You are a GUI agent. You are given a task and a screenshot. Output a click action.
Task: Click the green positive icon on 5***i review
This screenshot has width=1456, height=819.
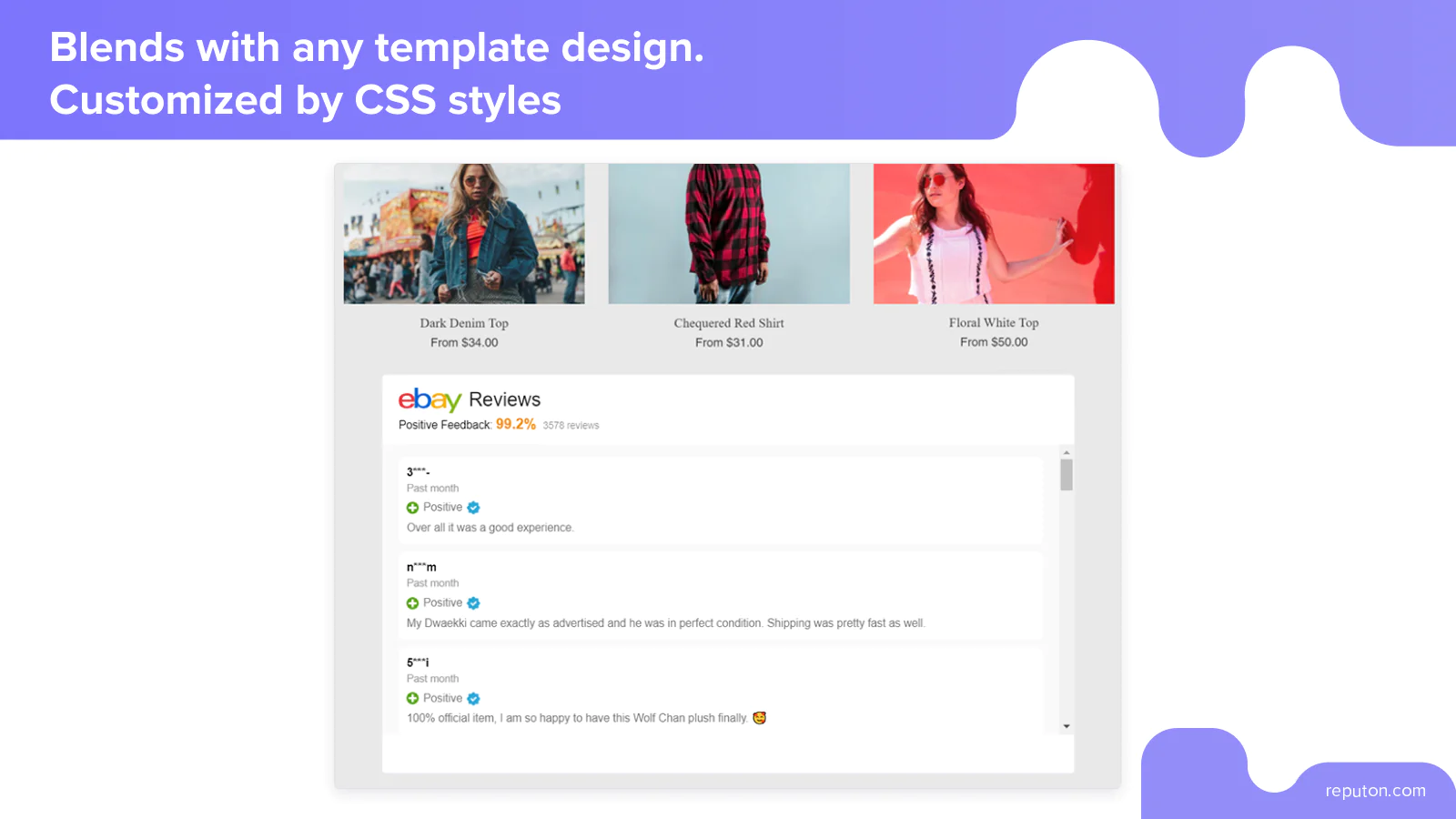point(412,698)
